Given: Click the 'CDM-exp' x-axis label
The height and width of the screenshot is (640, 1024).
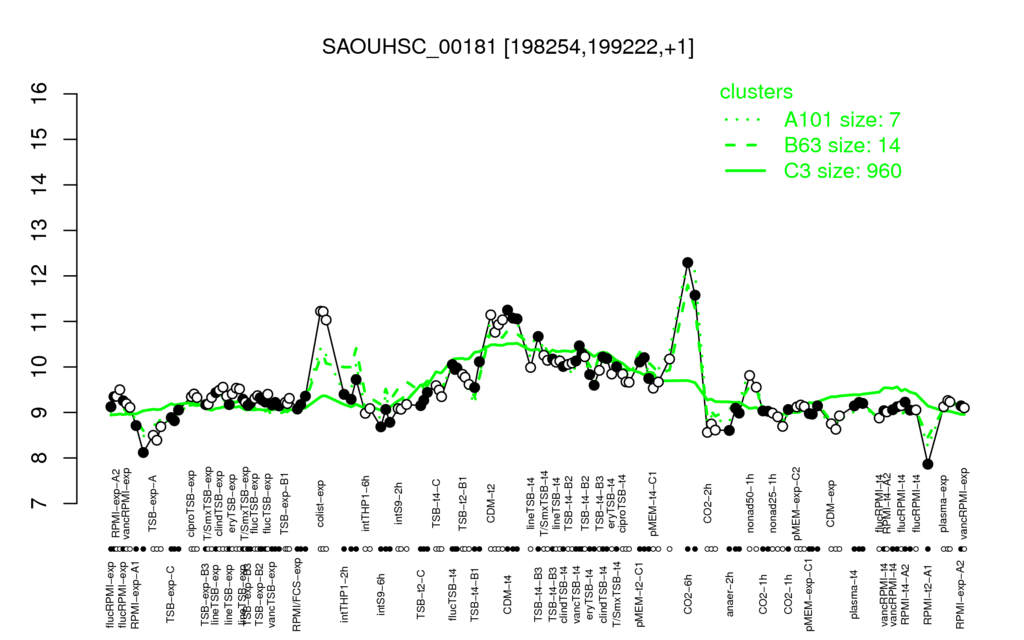Looking at the screenshot, I should coord(831,502).
